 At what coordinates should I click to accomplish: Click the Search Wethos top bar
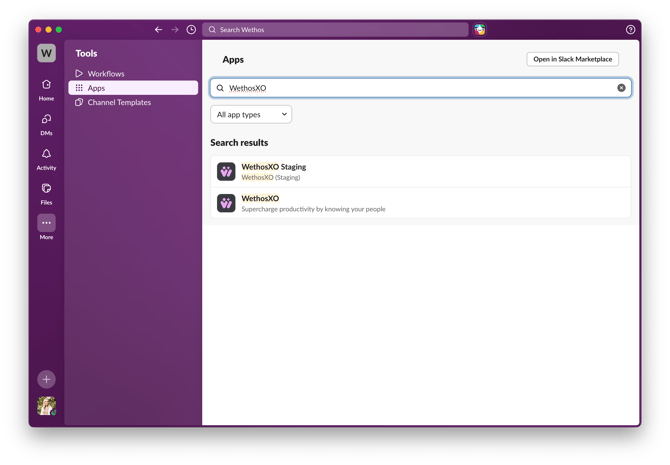click(335, 30)
